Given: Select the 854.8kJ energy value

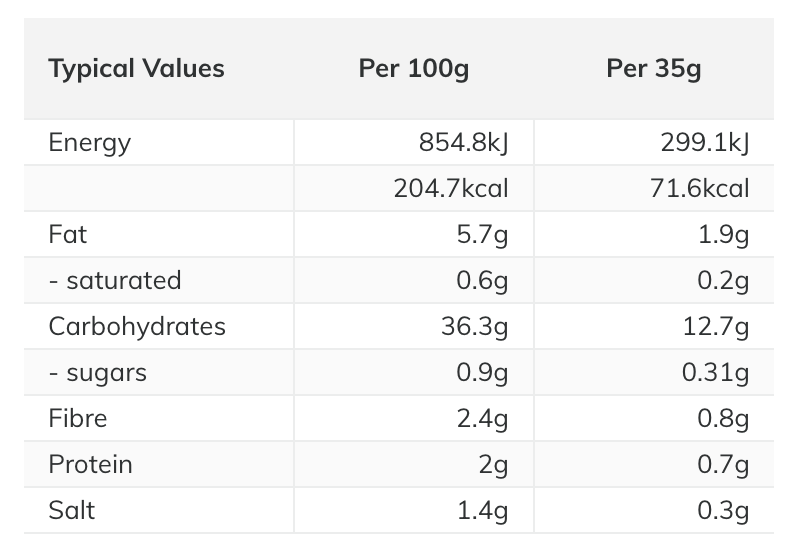Looking at the screenshot, I should coord(464,142).
